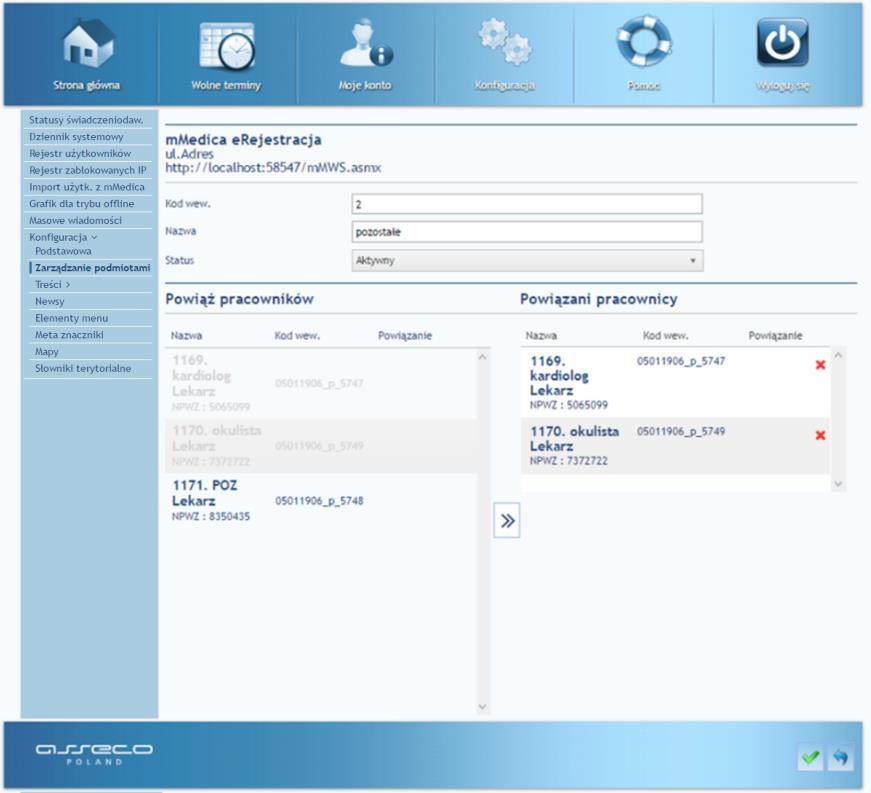This screenshot has height=793, width=871.
Task: Expand the Treści submenu
Action: pos(52,285)
